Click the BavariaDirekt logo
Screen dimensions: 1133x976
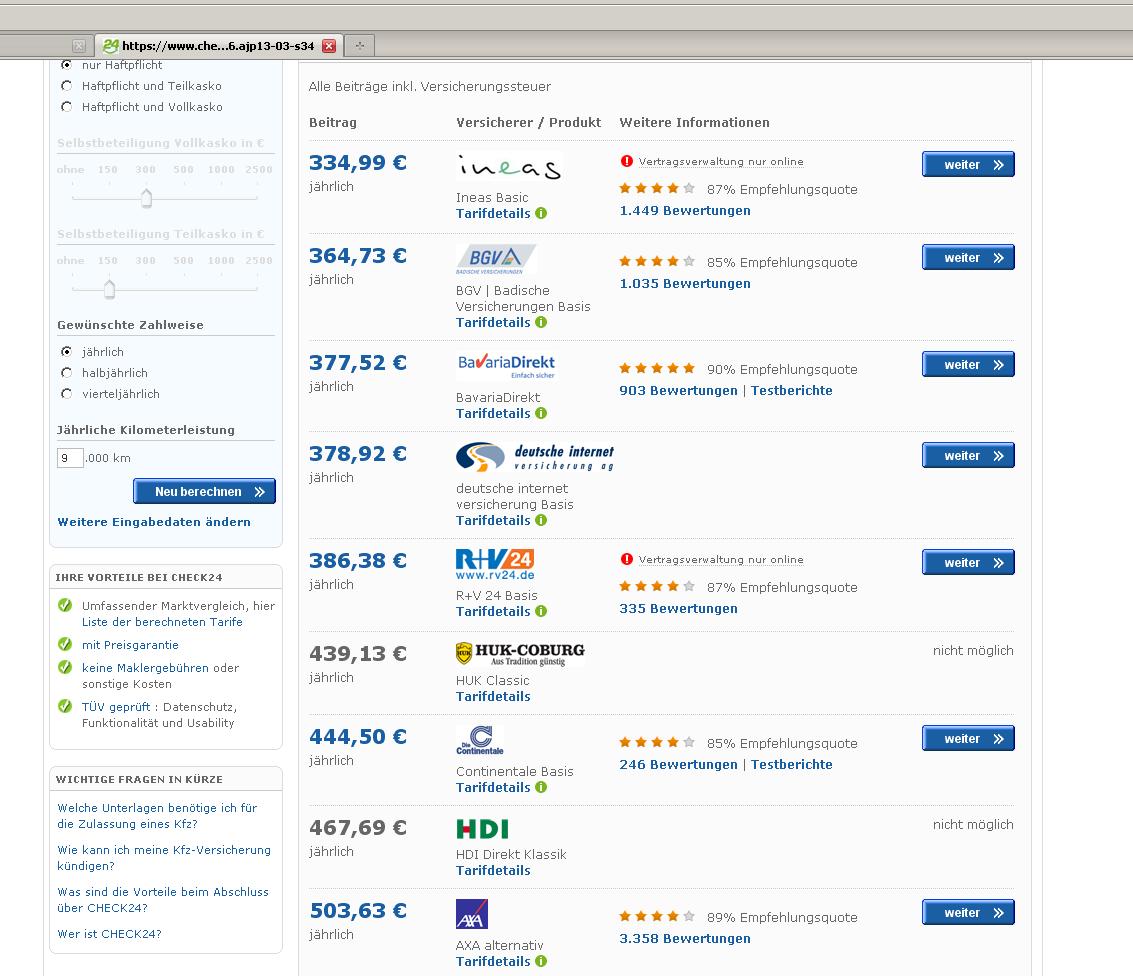click(x=505, y=365)
